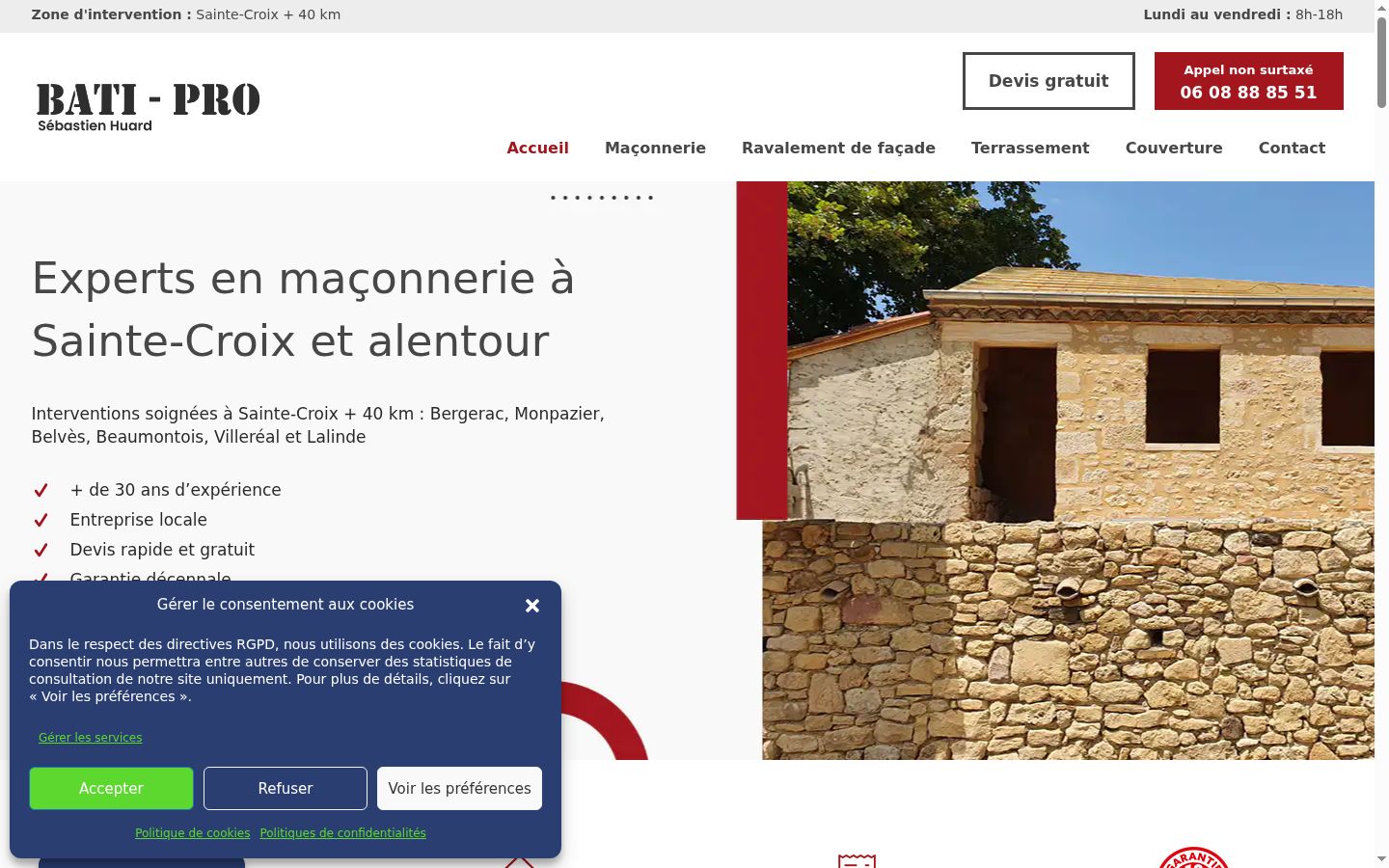Click the checkmark beside "+ de 30 ans d'expérience"
This screenshot has width=1389, height=868.
click(41, 491)
